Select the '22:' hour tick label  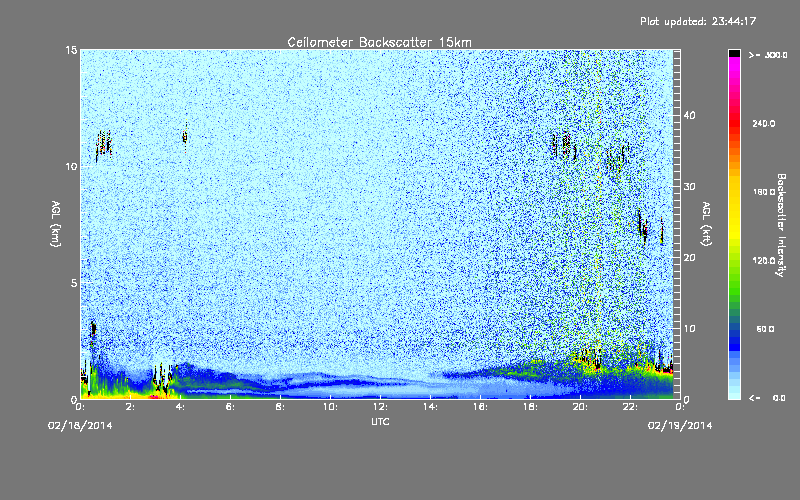[630, 407]
